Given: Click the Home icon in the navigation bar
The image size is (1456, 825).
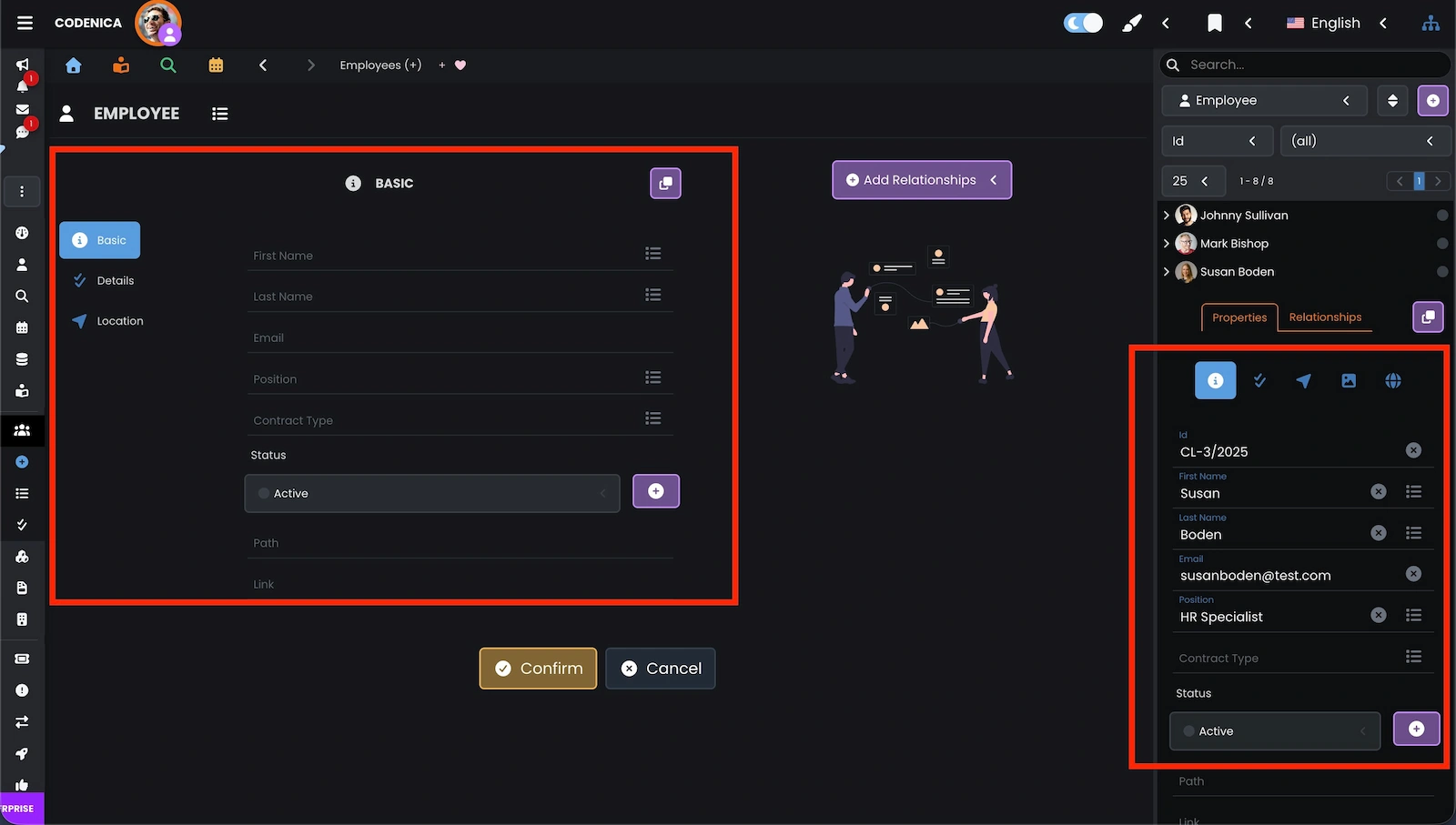Looking at the screenshot, I should (73, 65).
